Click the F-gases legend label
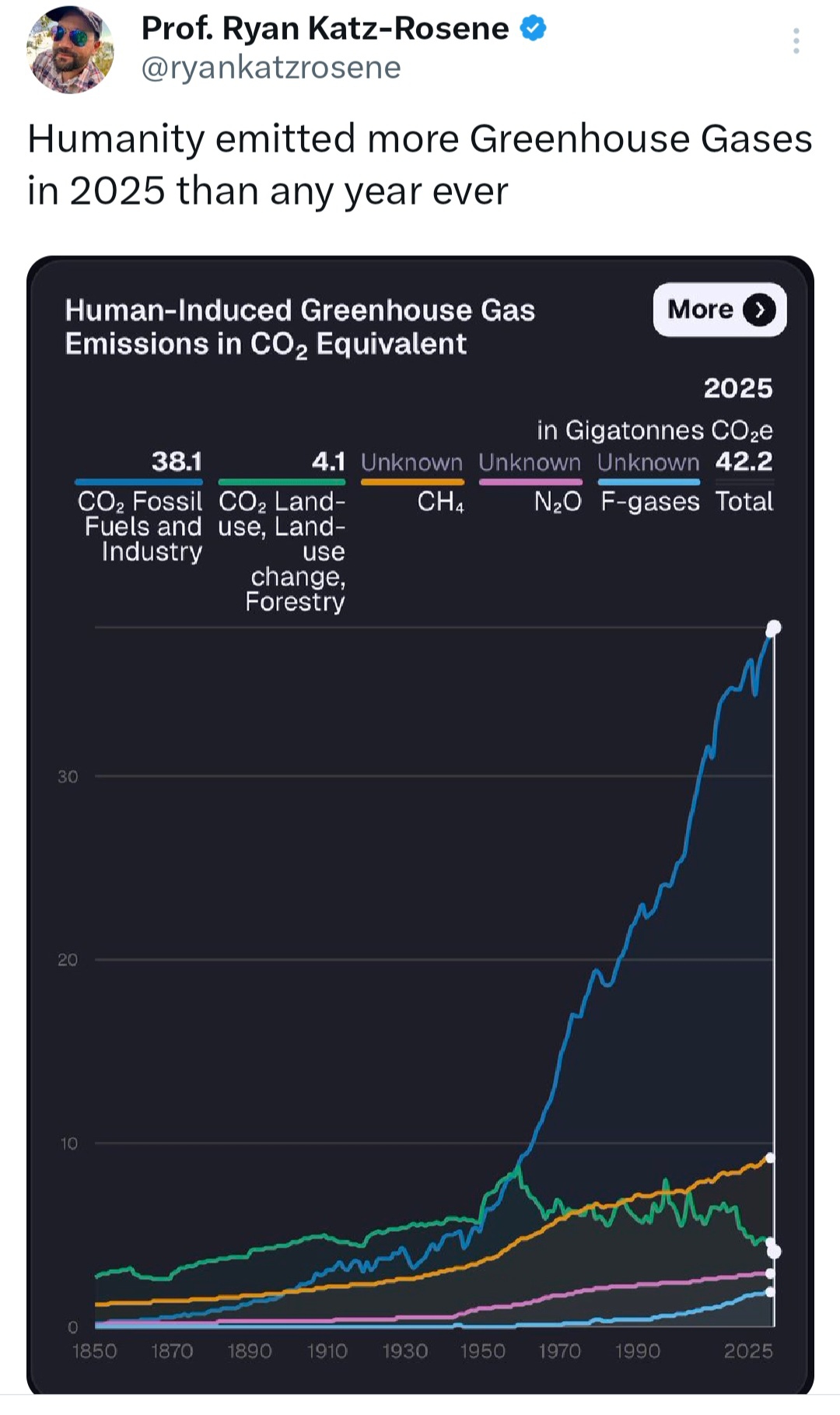 click(650, 502)
